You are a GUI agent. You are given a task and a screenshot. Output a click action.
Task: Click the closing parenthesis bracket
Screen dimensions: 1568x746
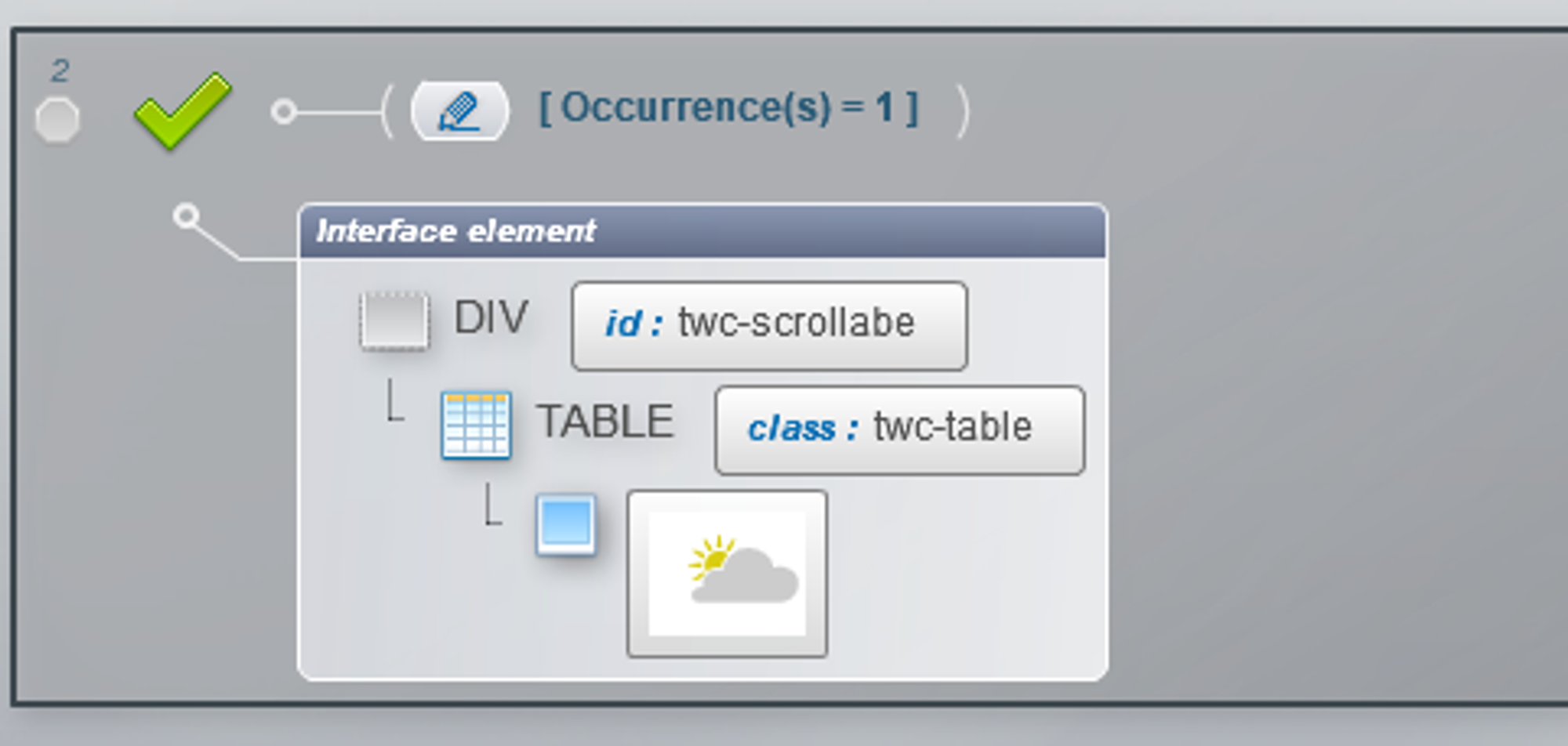(x=964, y=111)
